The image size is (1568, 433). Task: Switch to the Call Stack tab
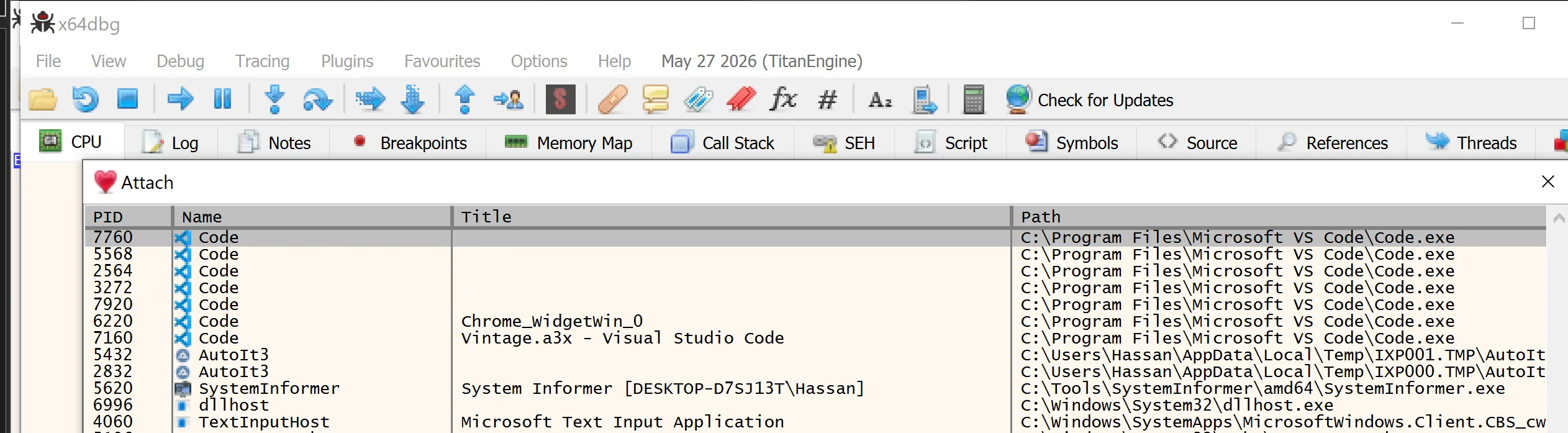[x=723, y=143]
